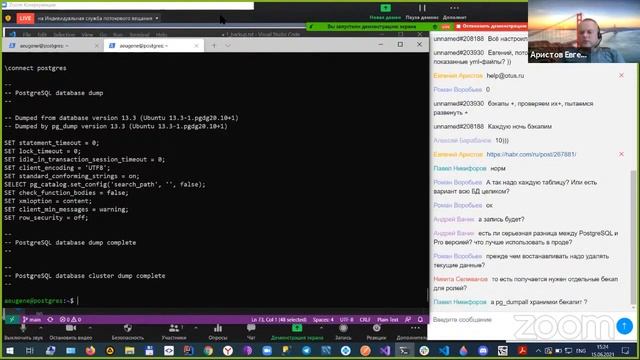Open the live streaming service dropdown
640x360 pixels.
tap(98, 18)
